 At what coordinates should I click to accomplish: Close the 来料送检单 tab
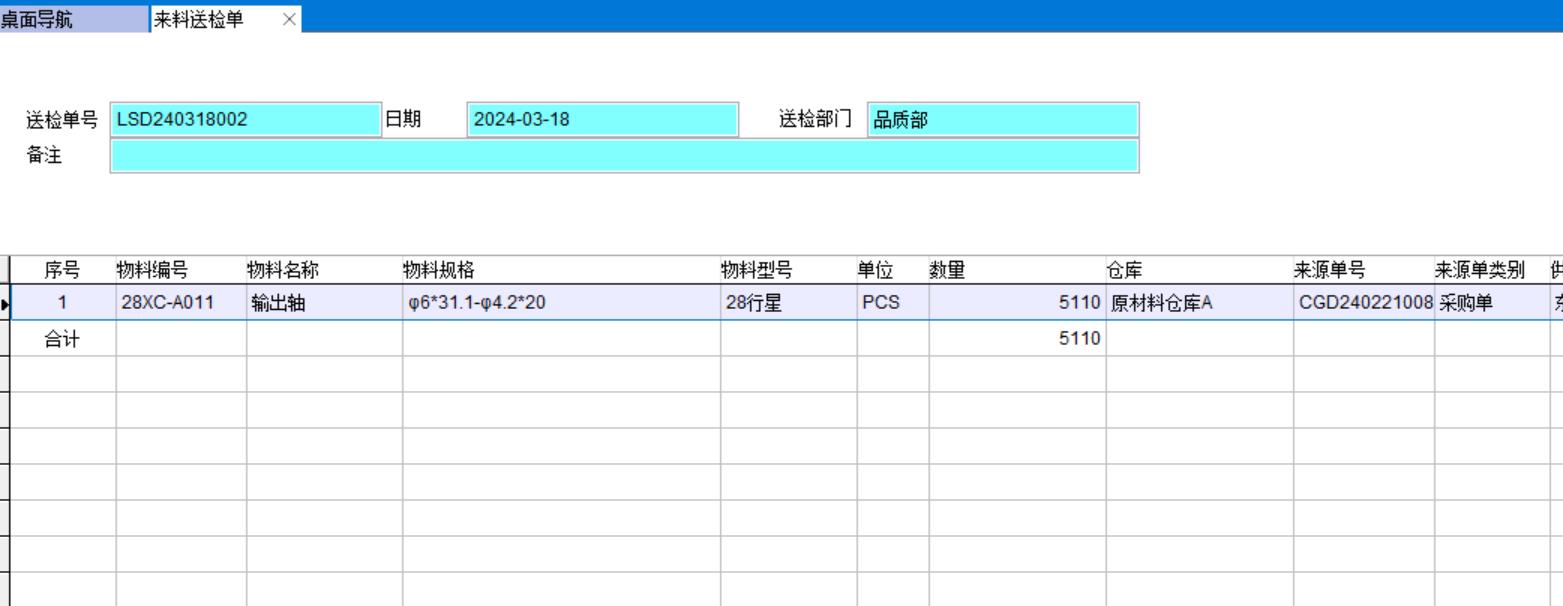tap(289, 19)
